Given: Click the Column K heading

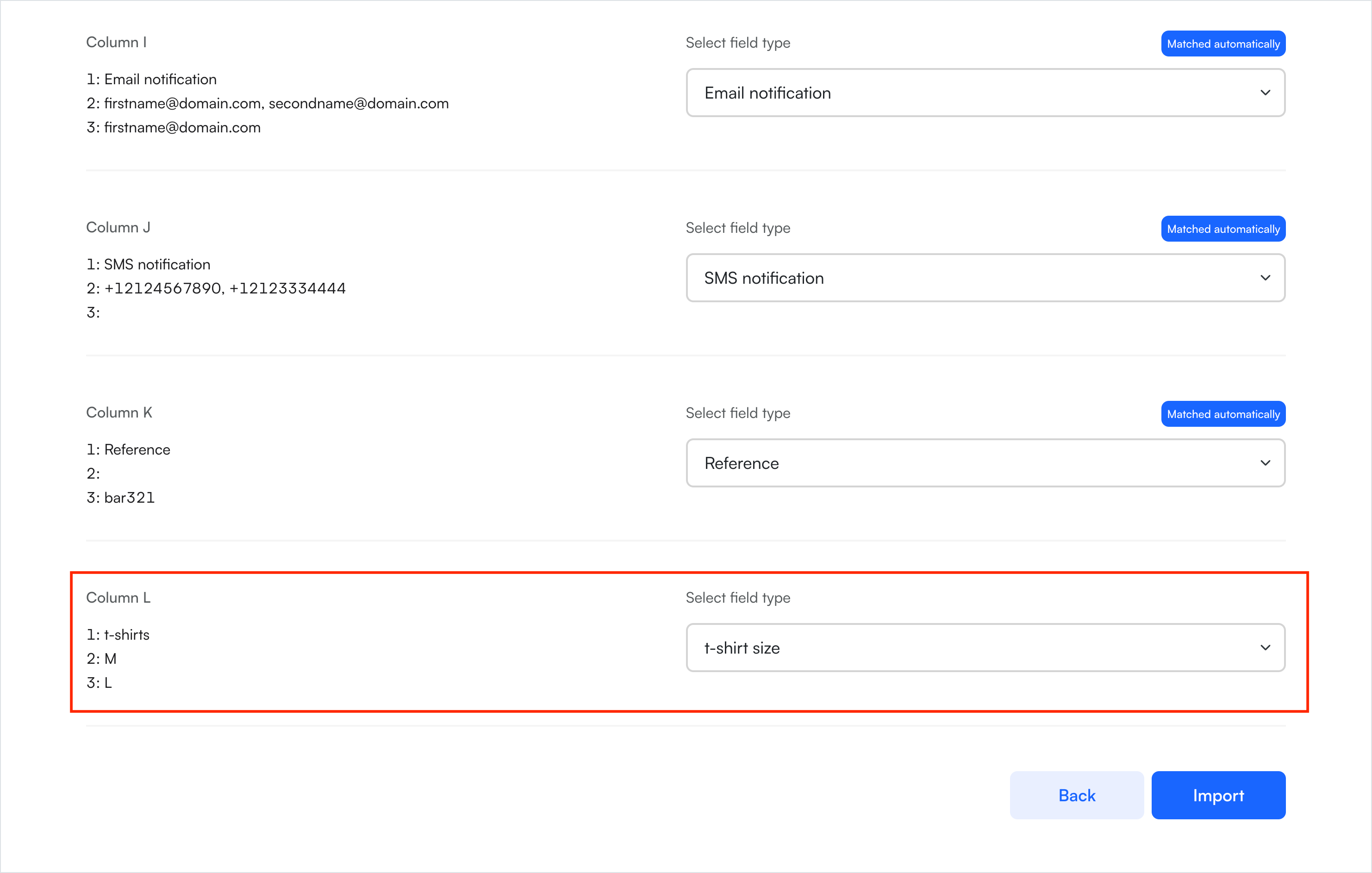Looking at the screenshot, I should 119,412.
